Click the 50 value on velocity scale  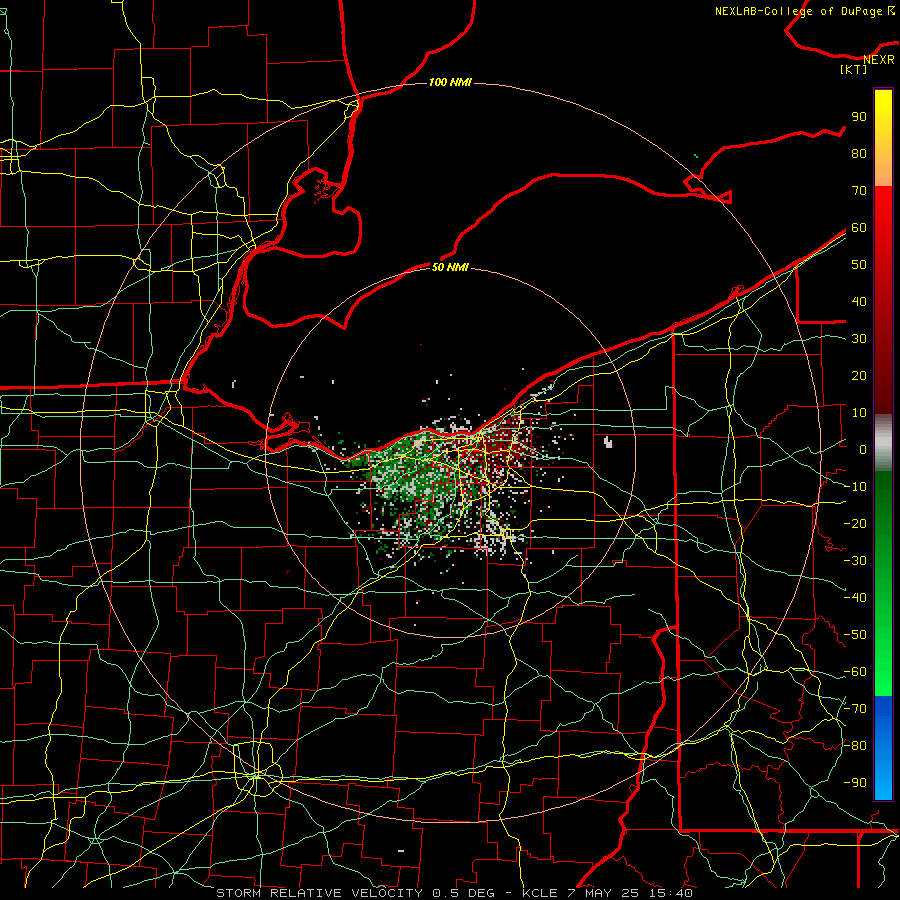[x=859, y=265]
